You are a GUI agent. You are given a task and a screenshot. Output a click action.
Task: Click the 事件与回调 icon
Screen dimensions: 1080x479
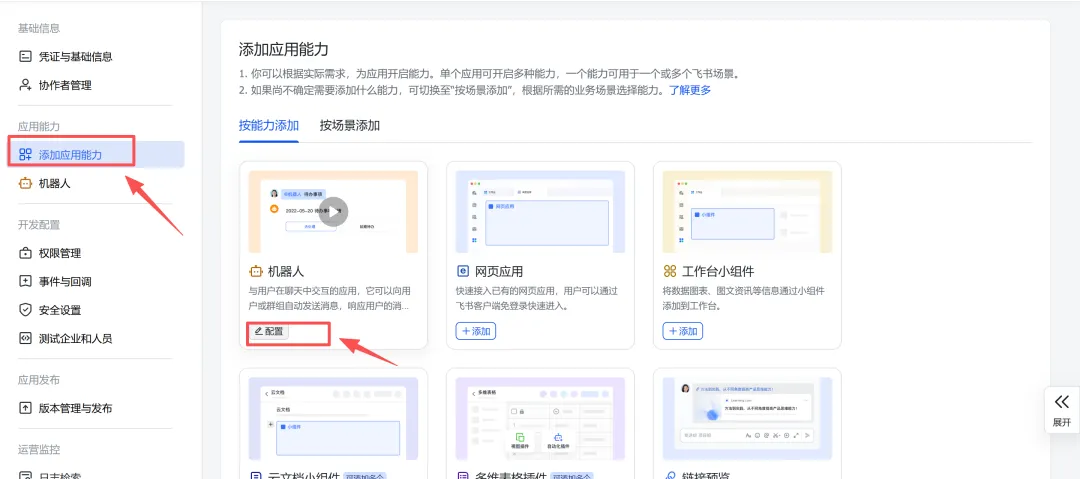point(25,281)
